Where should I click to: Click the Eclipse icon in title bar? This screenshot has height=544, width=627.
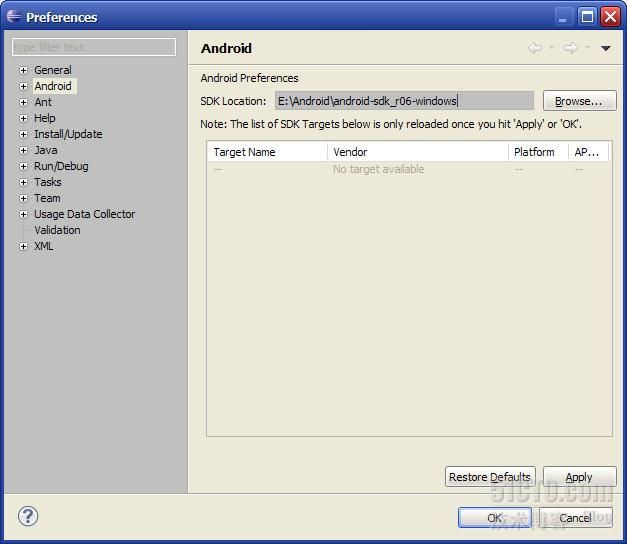pos(14,16)
